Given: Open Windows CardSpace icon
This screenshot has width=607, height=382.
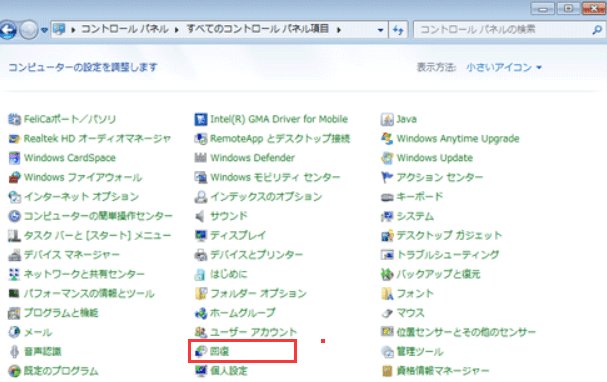Looking at the screenshot, I should point(14,158).
